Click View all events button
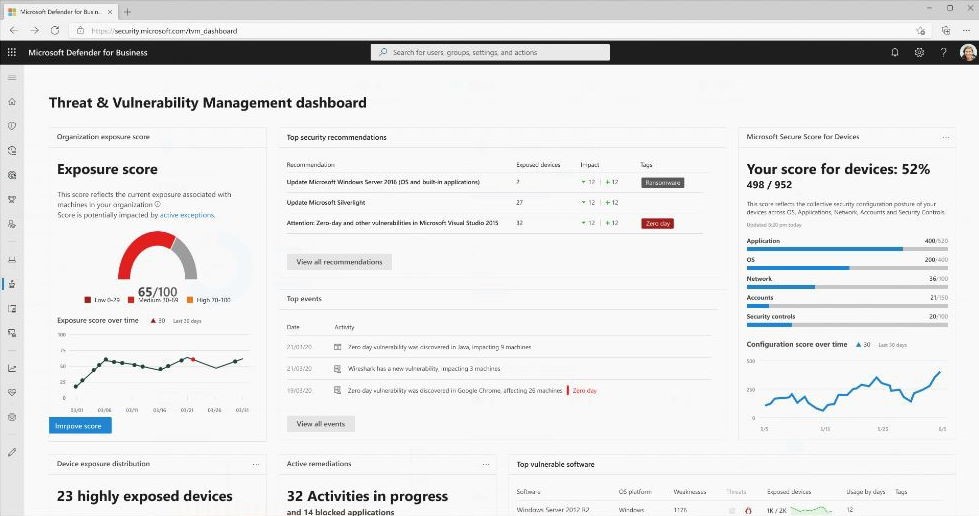 320,424
